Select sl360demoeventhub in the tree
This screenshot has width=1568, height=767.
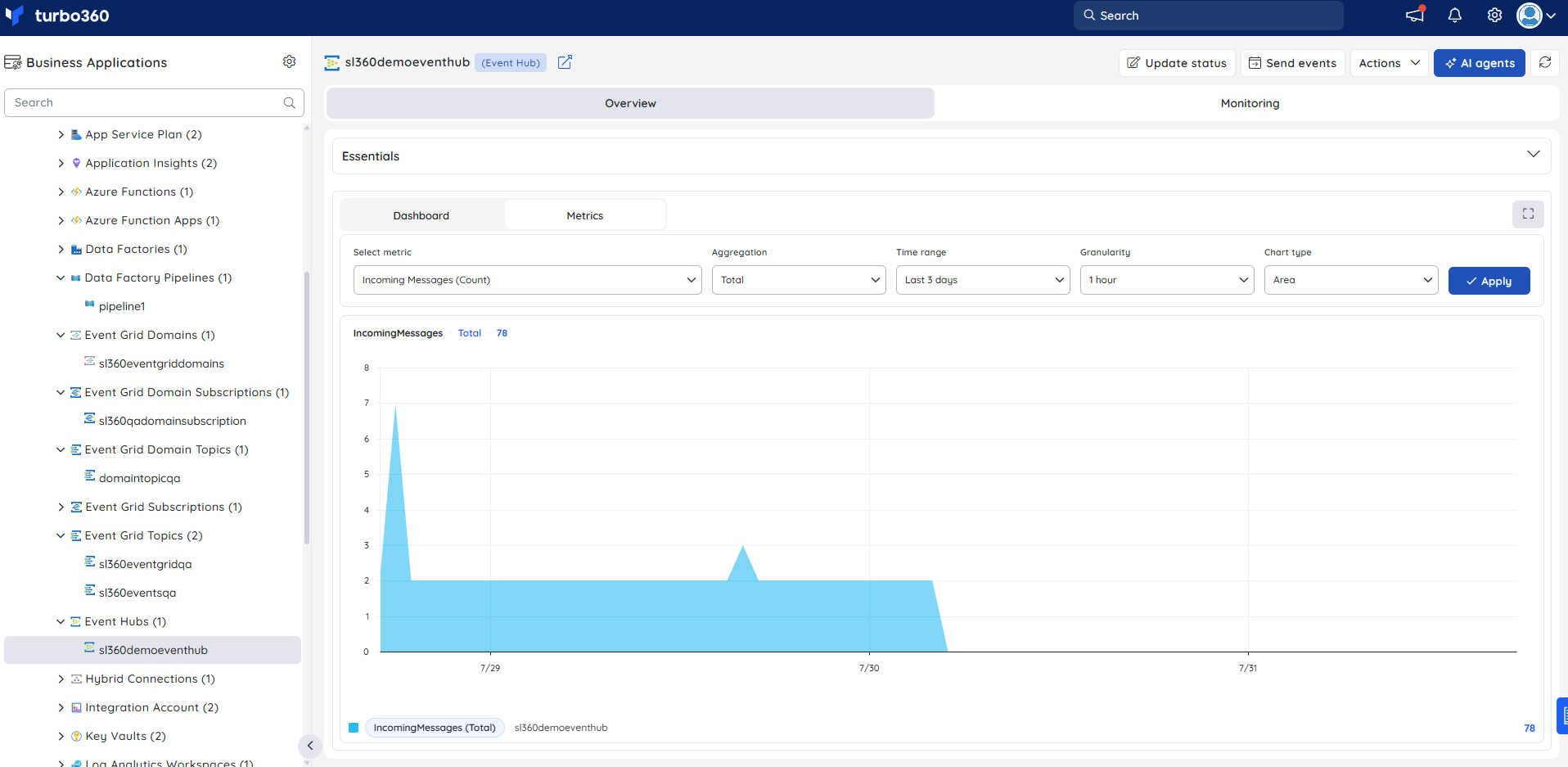pyautogui.click(x=152, y=650)
